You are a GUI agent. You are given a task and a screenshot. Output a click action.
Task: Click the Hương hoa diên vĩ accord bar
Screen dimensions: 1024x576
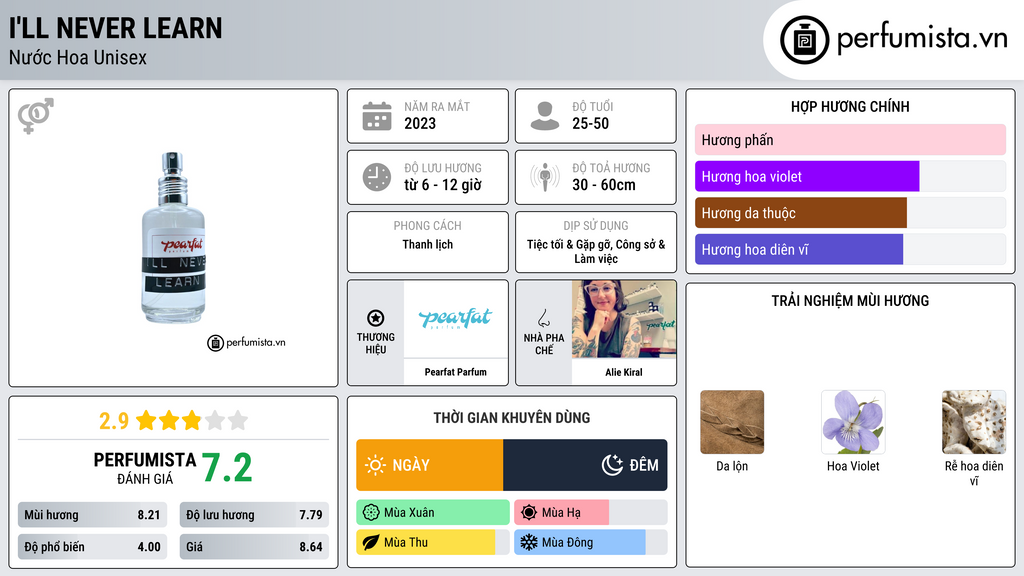tap(850, 249)
